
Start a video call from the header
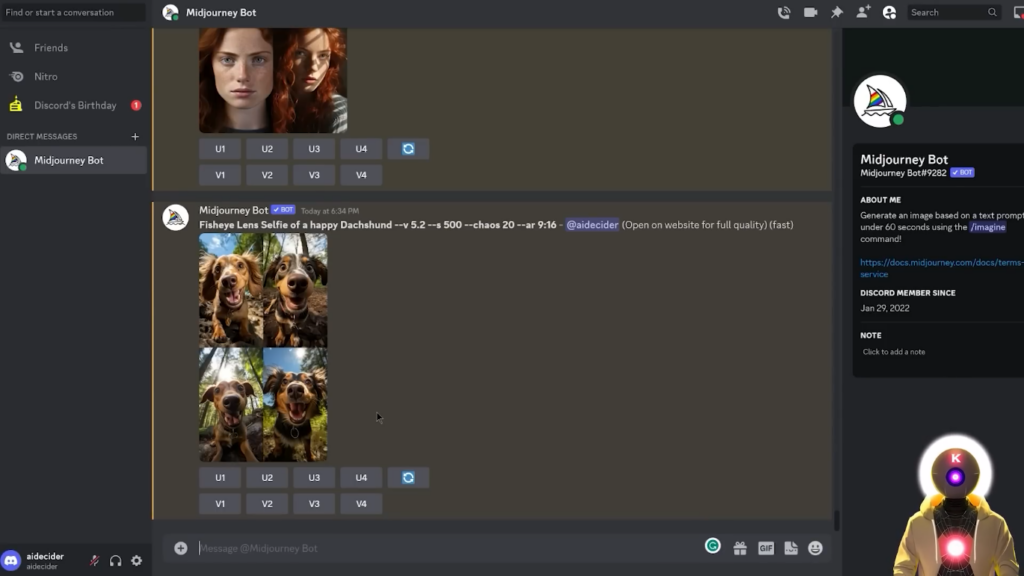(810, 13)
